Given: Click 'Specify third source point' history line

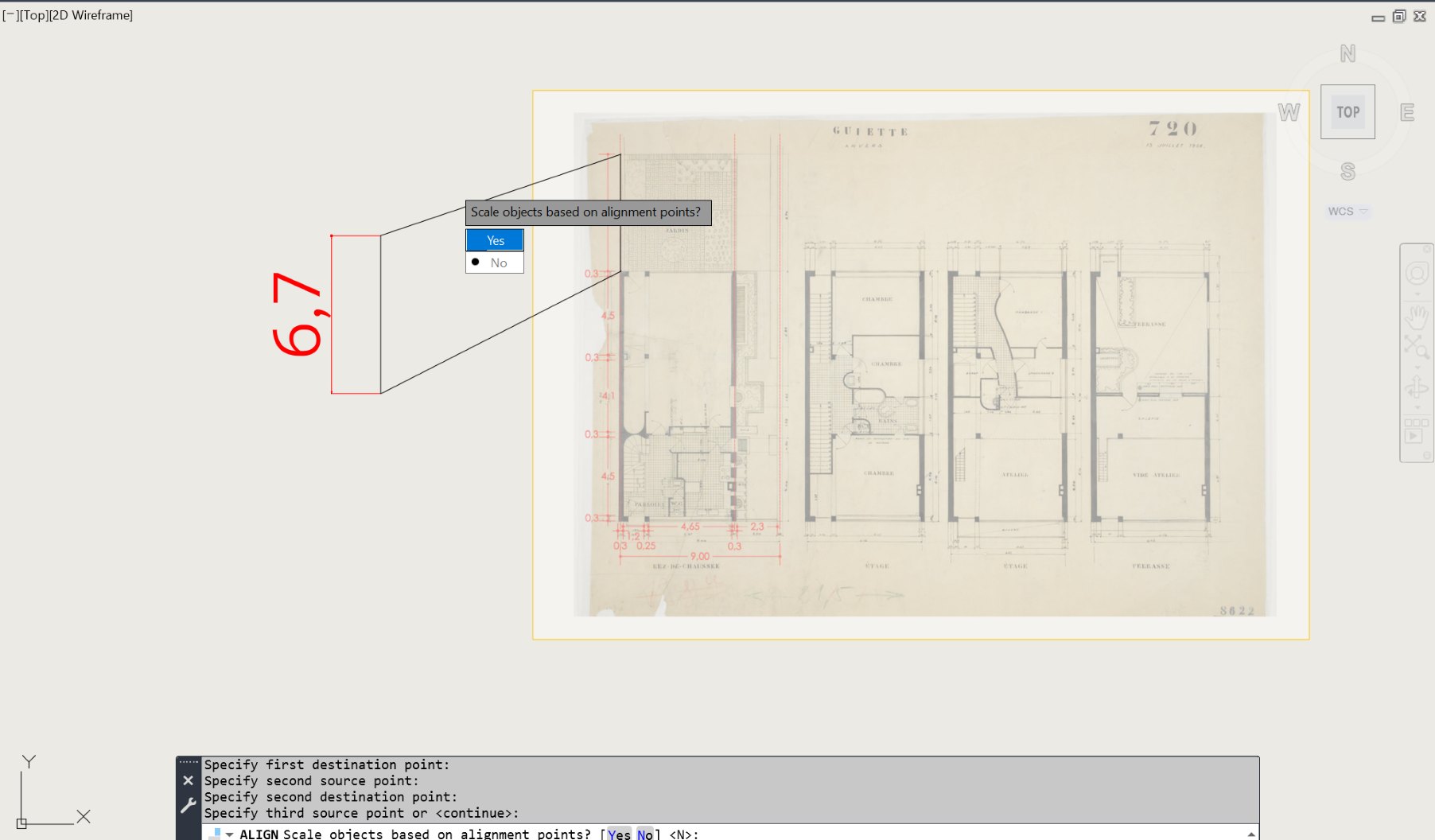Looking at the screenshot, I should (361, 813).
